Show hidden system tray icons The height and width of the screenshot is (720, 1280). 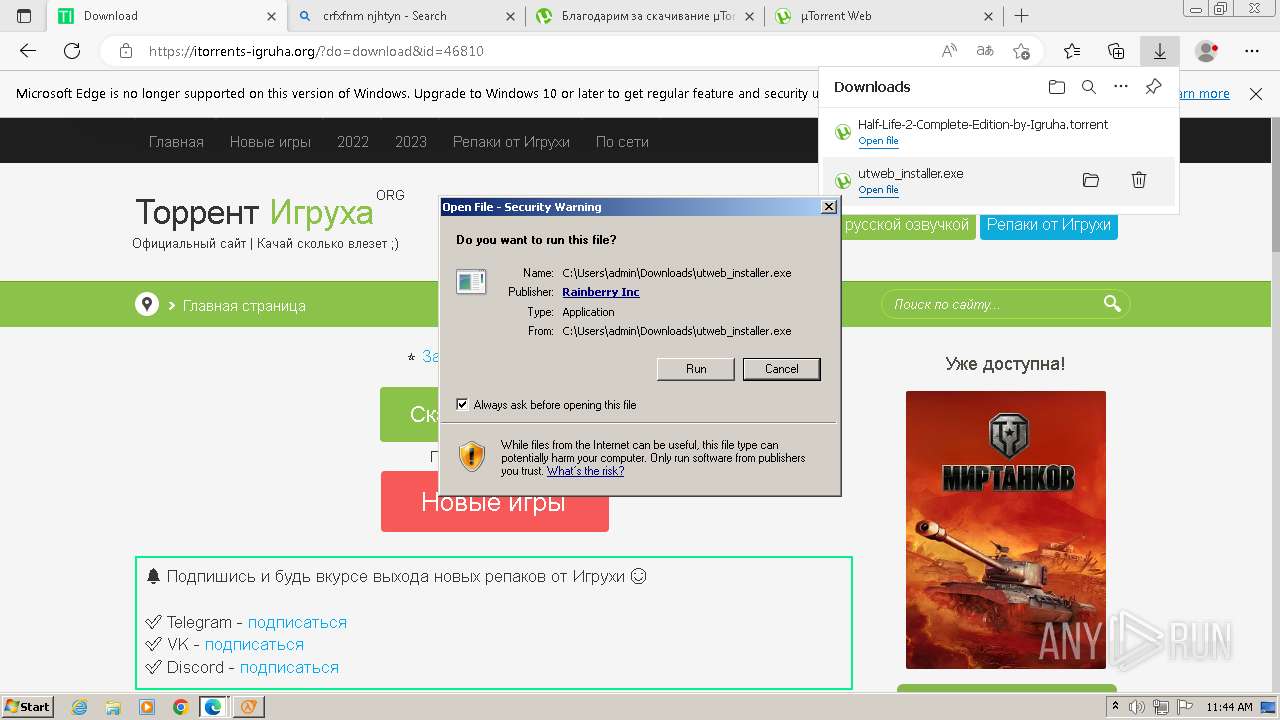click(x=1116, y=707)
